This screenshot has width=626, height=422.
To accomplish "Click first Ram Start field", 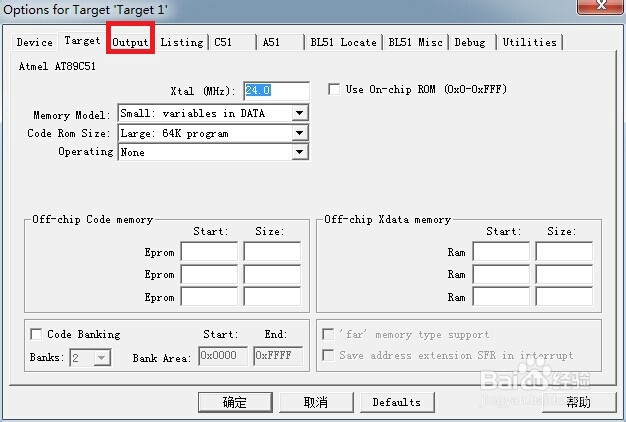I will pos(501,252).
